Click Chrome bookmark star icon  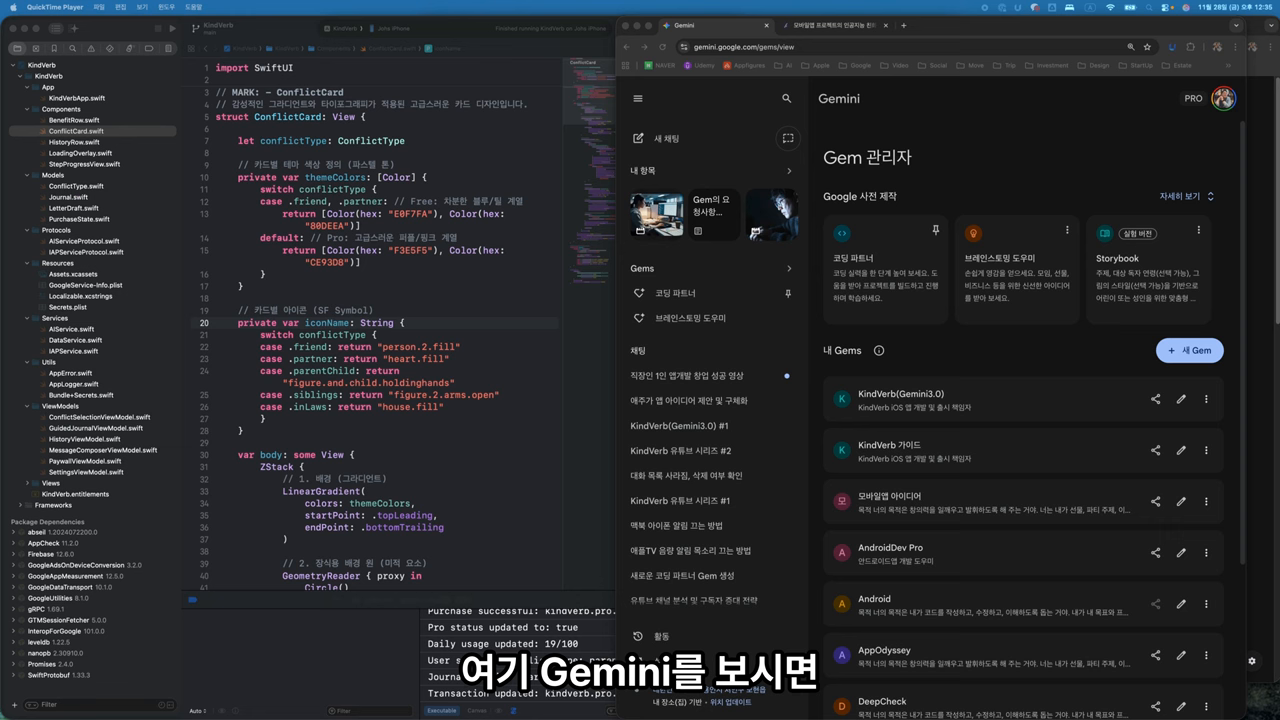coord(1147,47)
